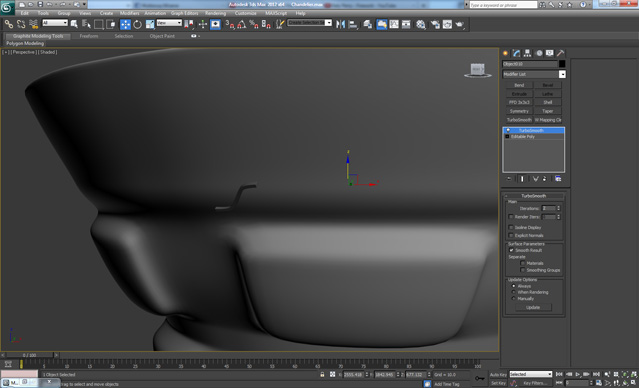Screen dimensions: 639x388
Task: Click the object color swatch
Action: [562, 64]
